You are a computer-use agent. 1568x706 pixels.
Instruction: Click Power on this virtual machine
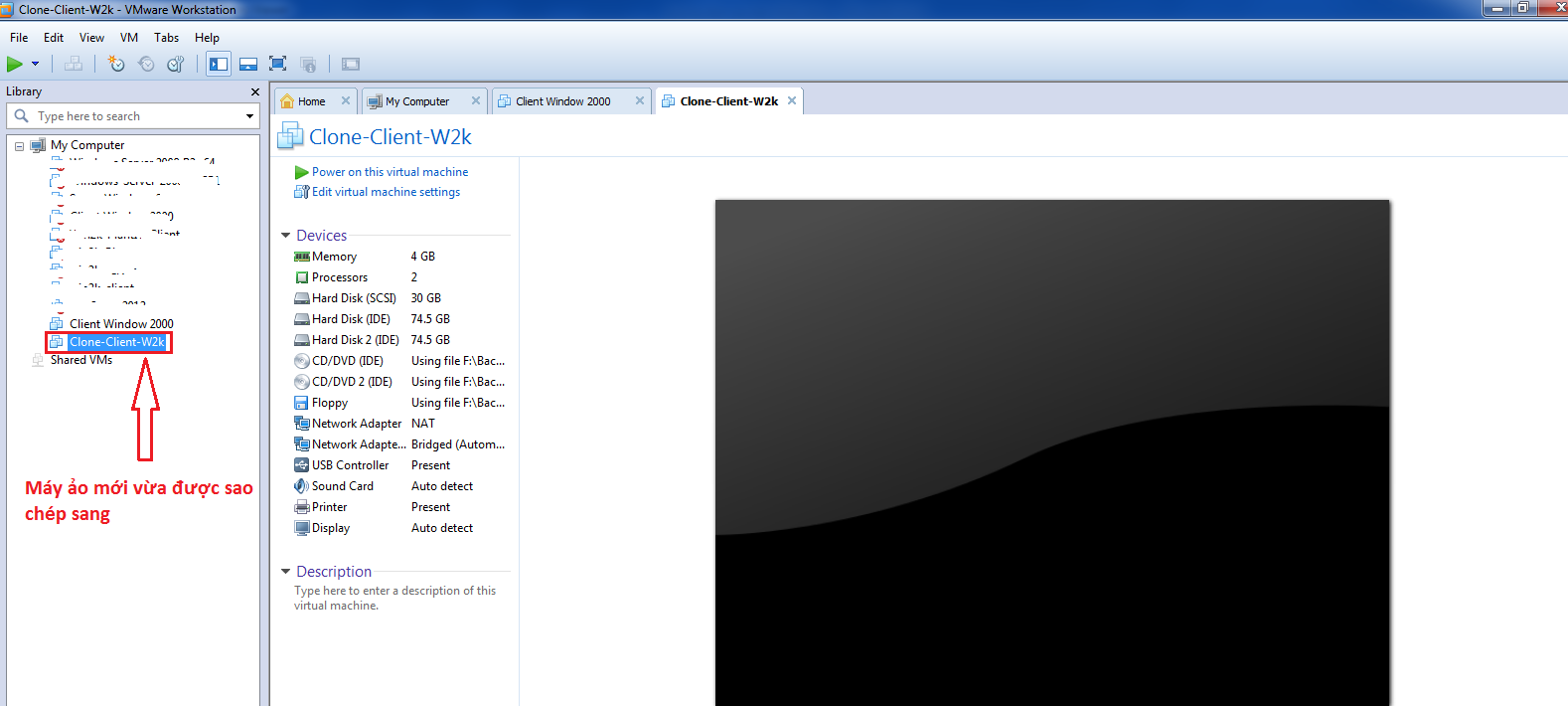click(x=390, y=172)
